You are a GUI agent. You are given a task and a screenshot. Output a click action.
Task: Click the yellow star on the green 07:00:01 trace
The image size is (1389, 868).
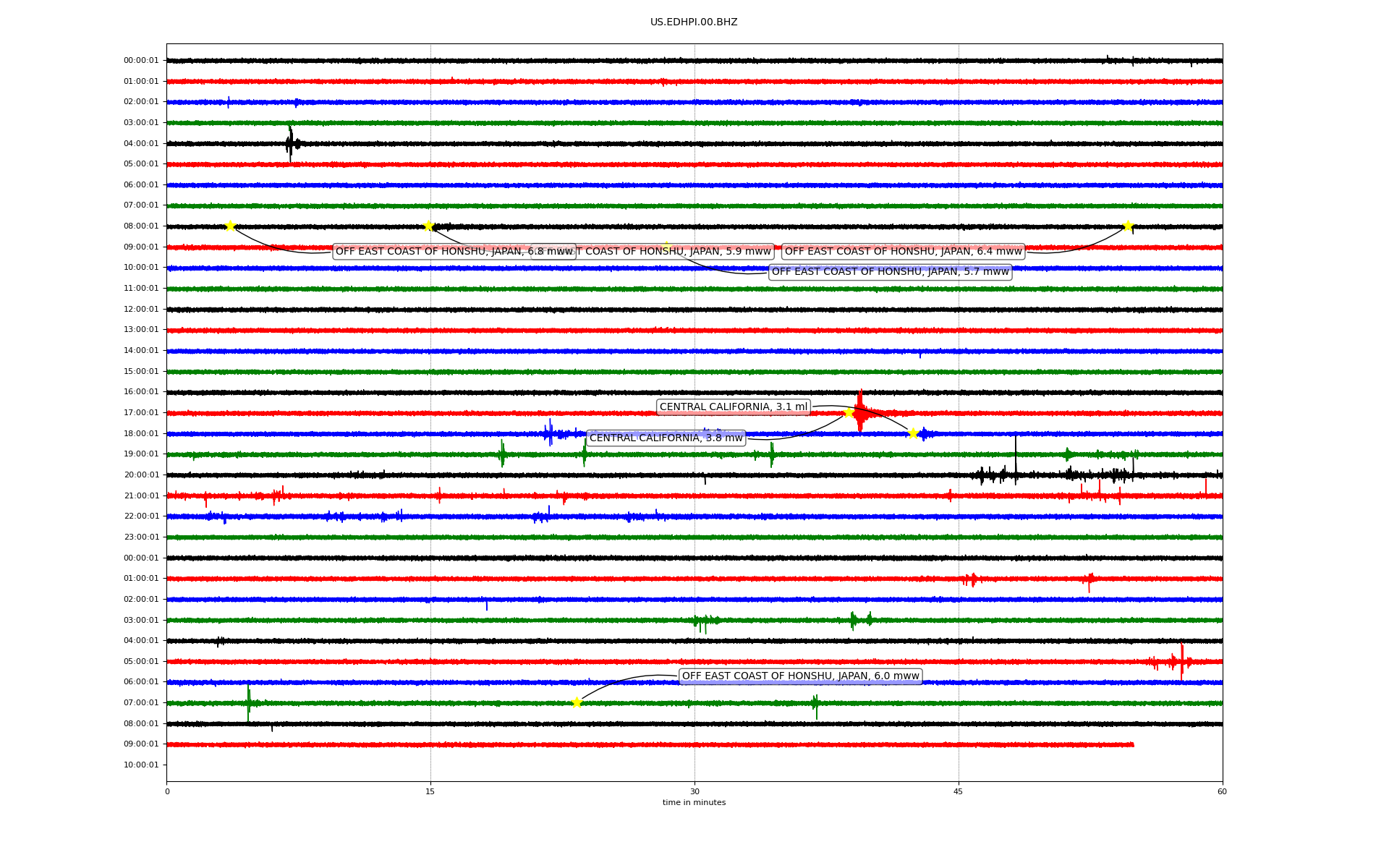[577, 702]
